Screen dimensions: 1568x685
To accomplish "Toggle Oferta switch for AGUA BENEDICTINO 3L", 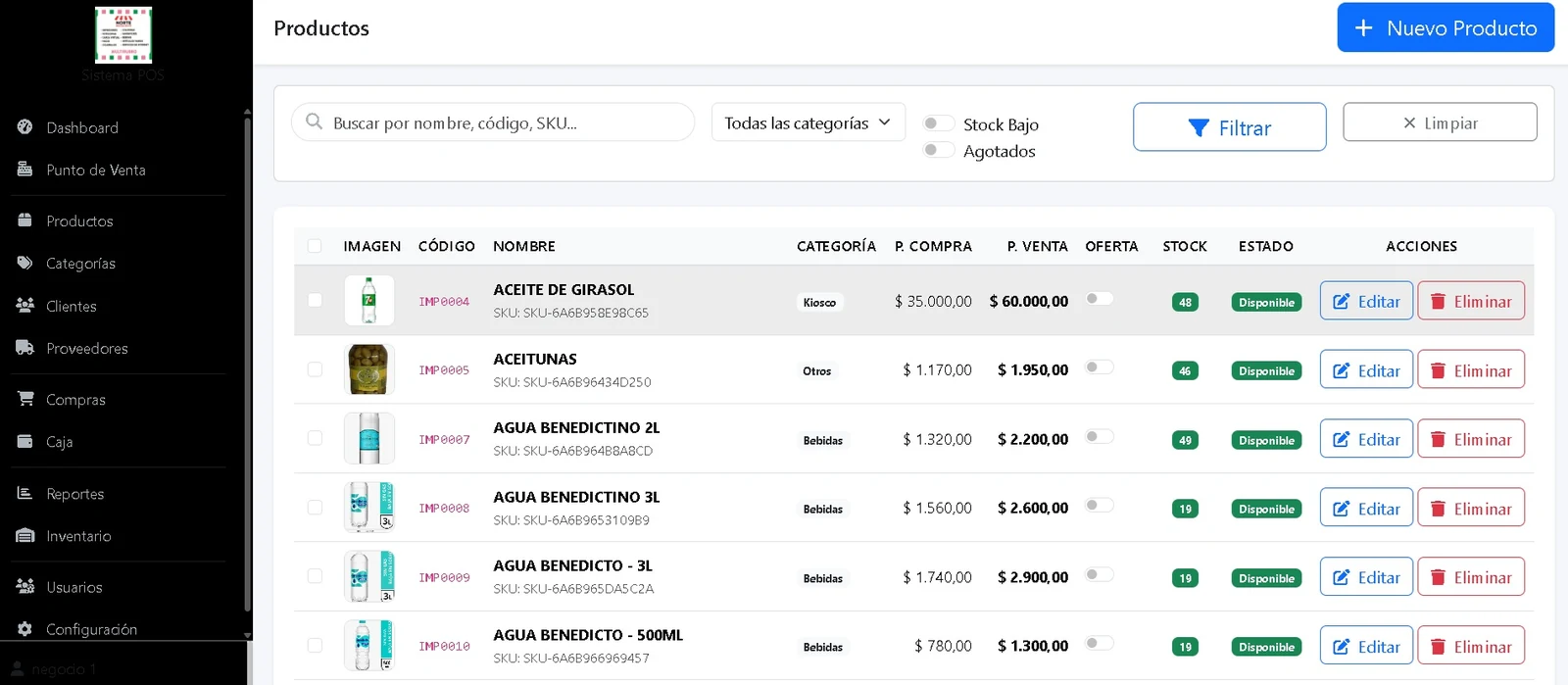I will click(x=1100, y=505).
